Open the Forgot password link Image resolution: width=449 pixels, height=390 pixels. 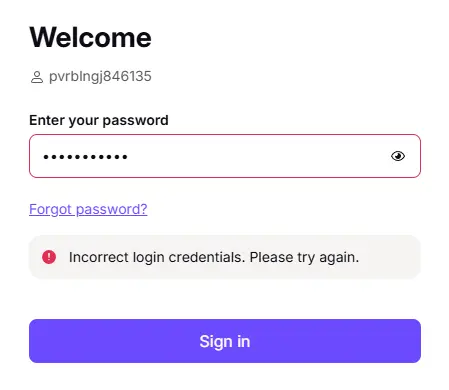coord(88,209)
